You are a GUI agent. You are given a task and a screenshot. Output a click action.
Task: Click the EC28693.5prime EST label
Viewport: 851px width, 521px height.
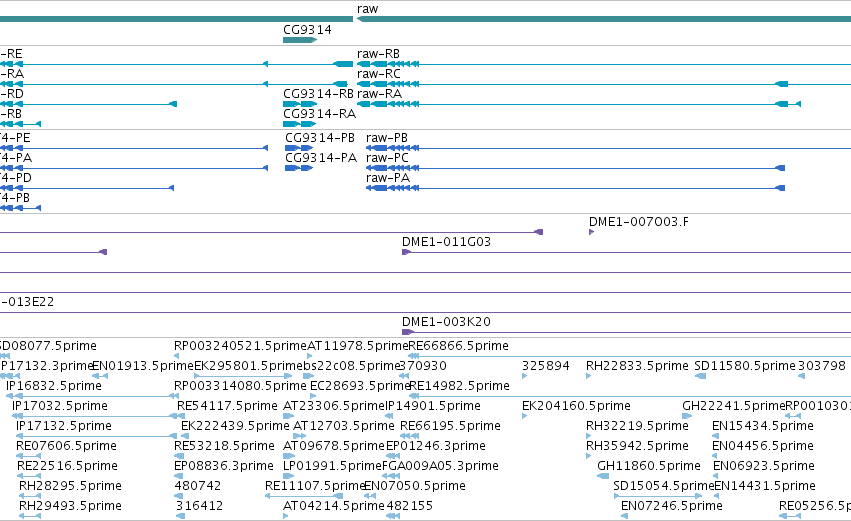tap(360, 386)
